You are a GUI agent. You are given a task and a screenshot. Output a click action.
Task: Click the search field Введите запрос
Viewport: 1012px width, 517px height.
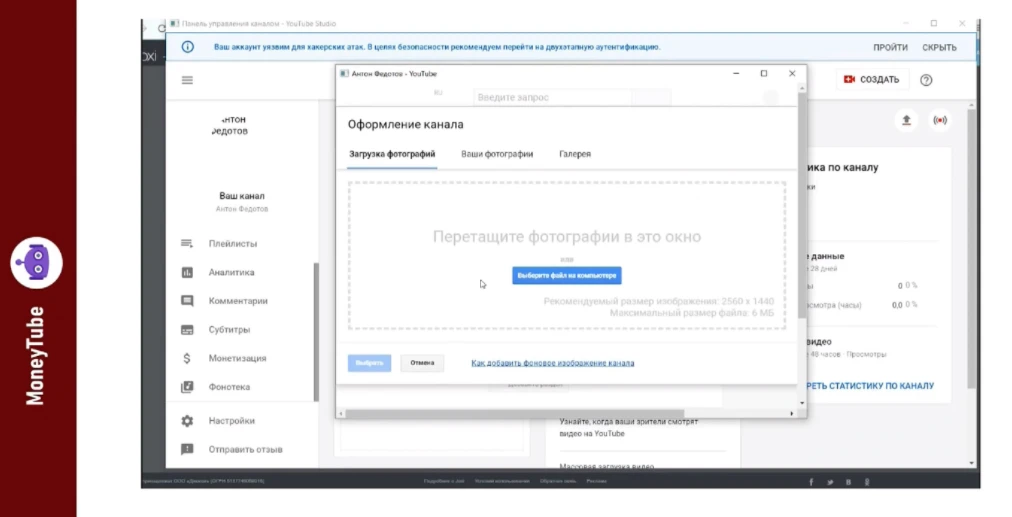(x=552, y=97)
